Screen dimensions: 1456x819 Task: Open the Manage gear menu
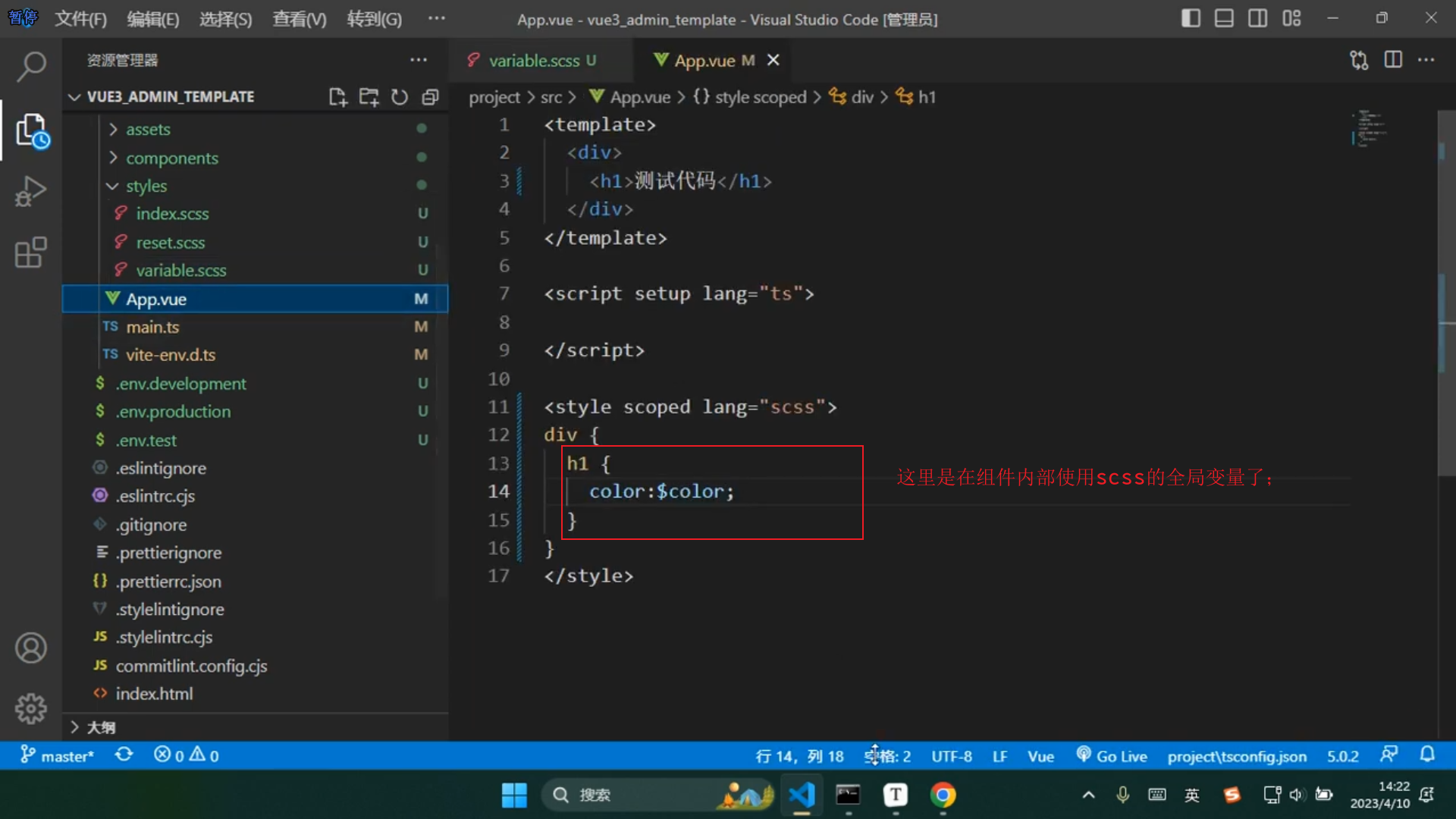click(31, 708)
